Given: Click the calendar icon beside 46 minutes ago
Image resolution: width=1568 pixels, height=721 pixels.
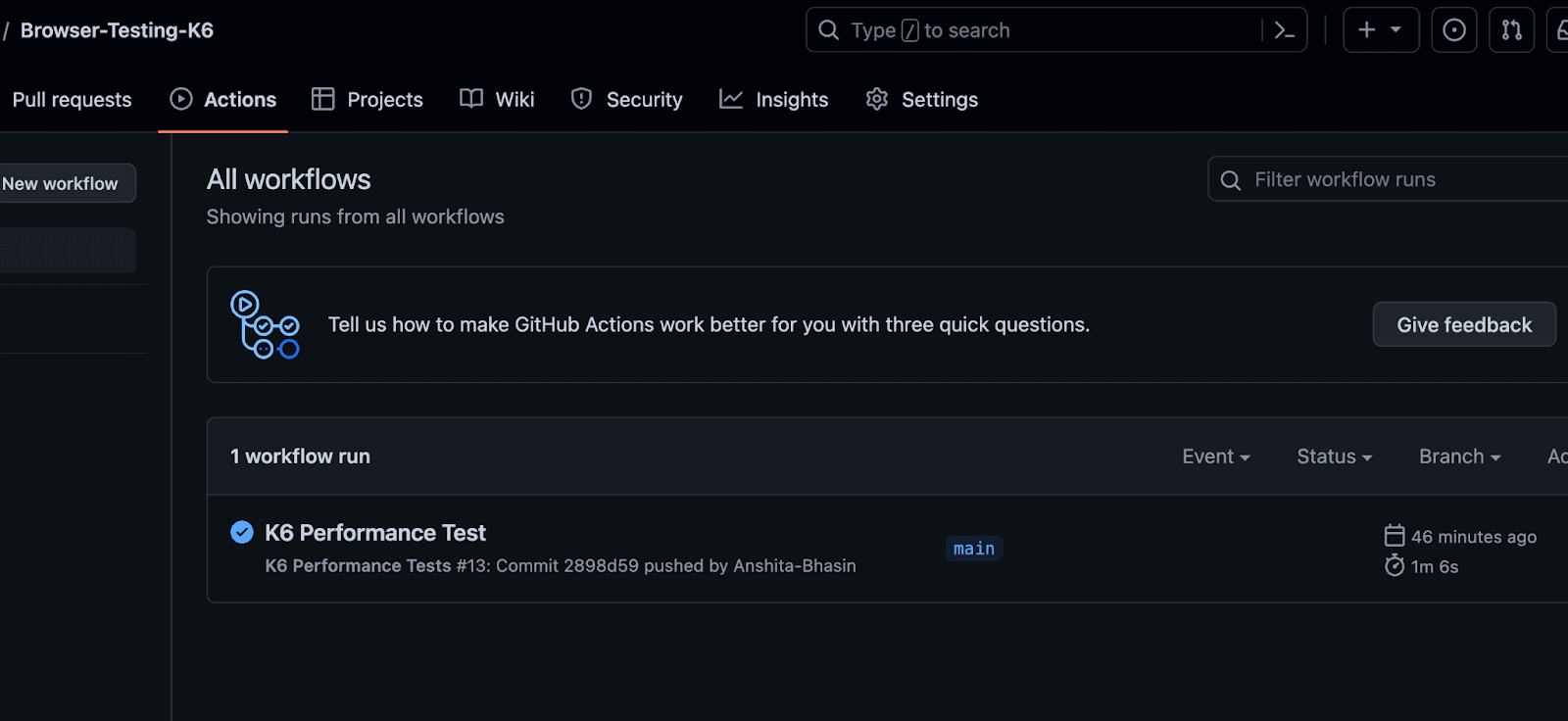Looking at the screenshot, I should [1395, 536].
